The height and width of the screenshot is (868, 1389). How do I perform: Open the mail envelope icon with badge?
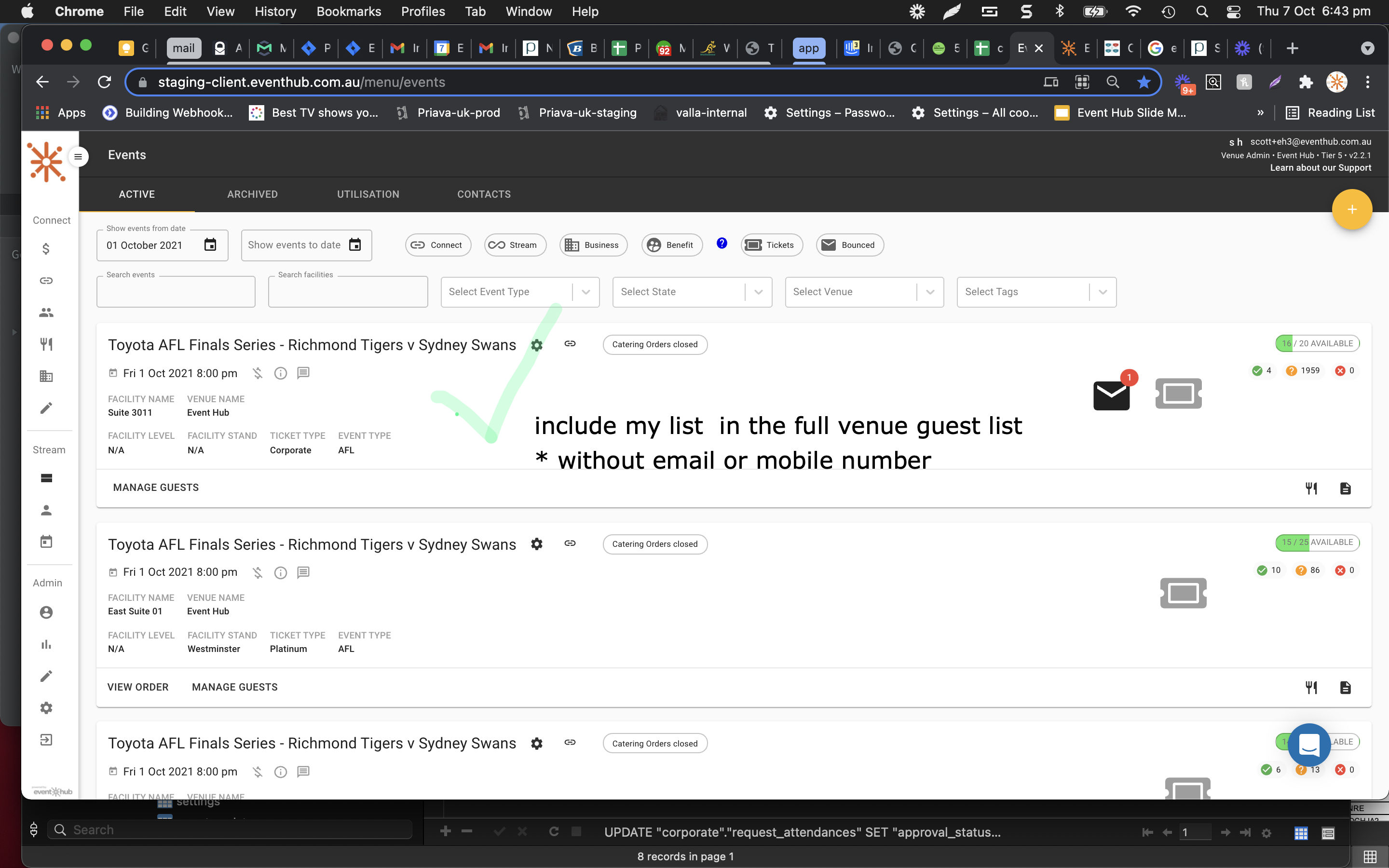(x=1111, y=394)
